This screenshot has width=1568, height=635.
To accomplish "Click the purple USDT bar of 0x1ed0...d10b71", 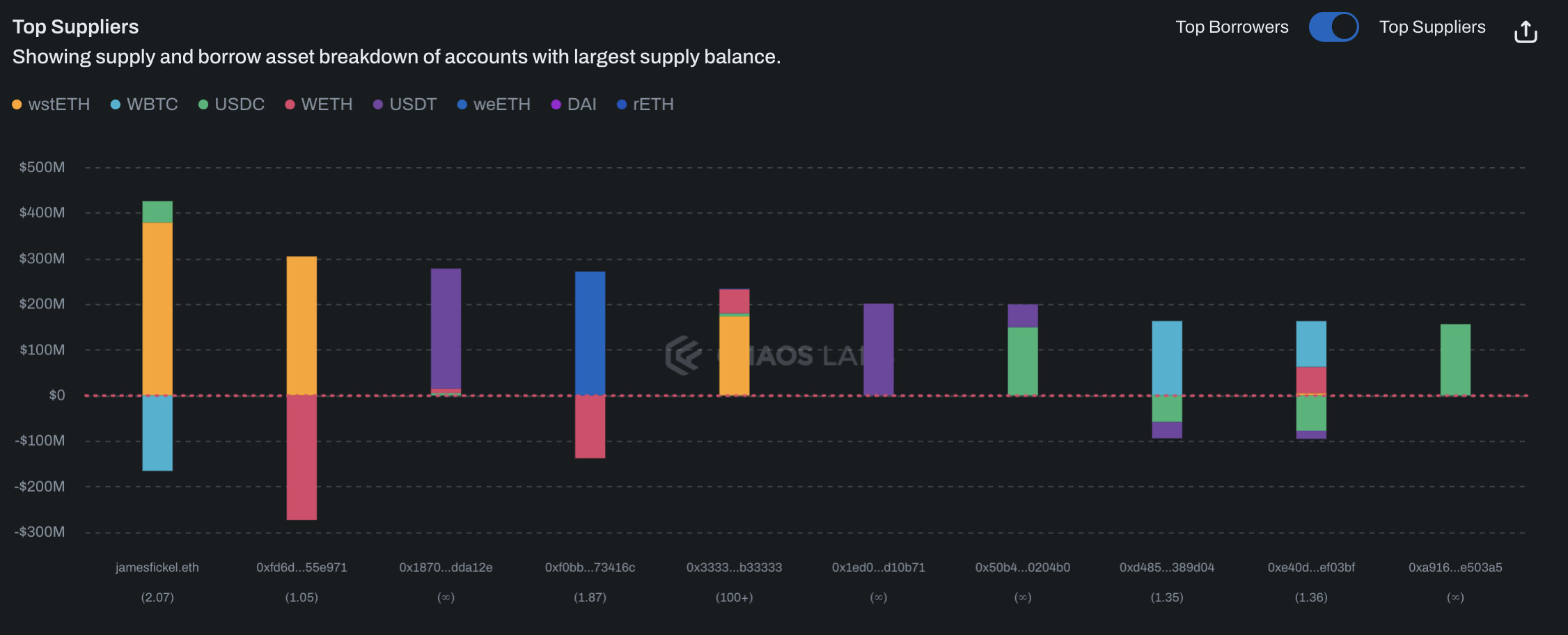I will click(x=879, y=349).
